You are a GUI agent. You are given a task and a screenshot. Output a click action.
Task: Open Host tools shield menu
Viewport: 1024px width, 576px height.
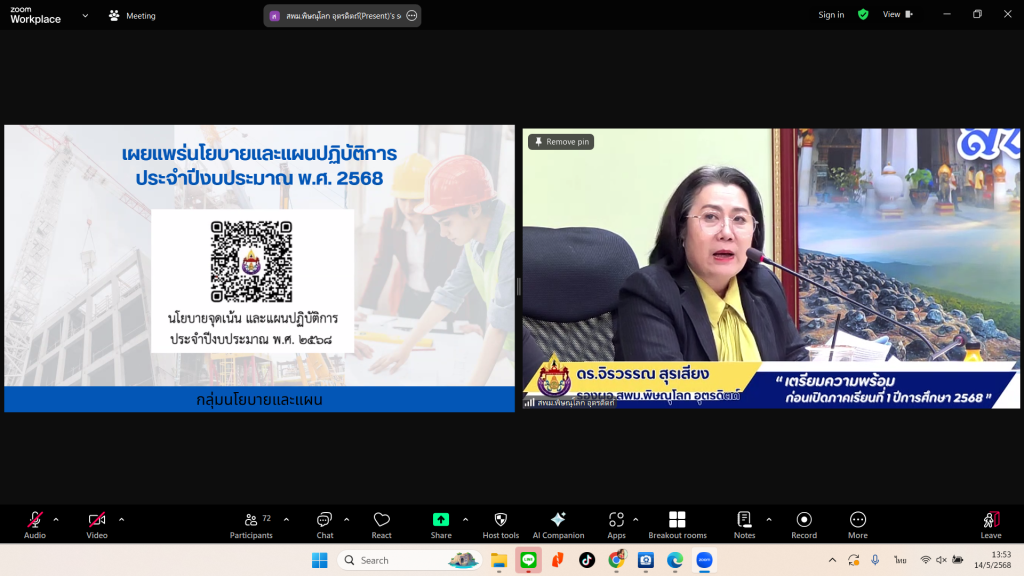[501, 524]
